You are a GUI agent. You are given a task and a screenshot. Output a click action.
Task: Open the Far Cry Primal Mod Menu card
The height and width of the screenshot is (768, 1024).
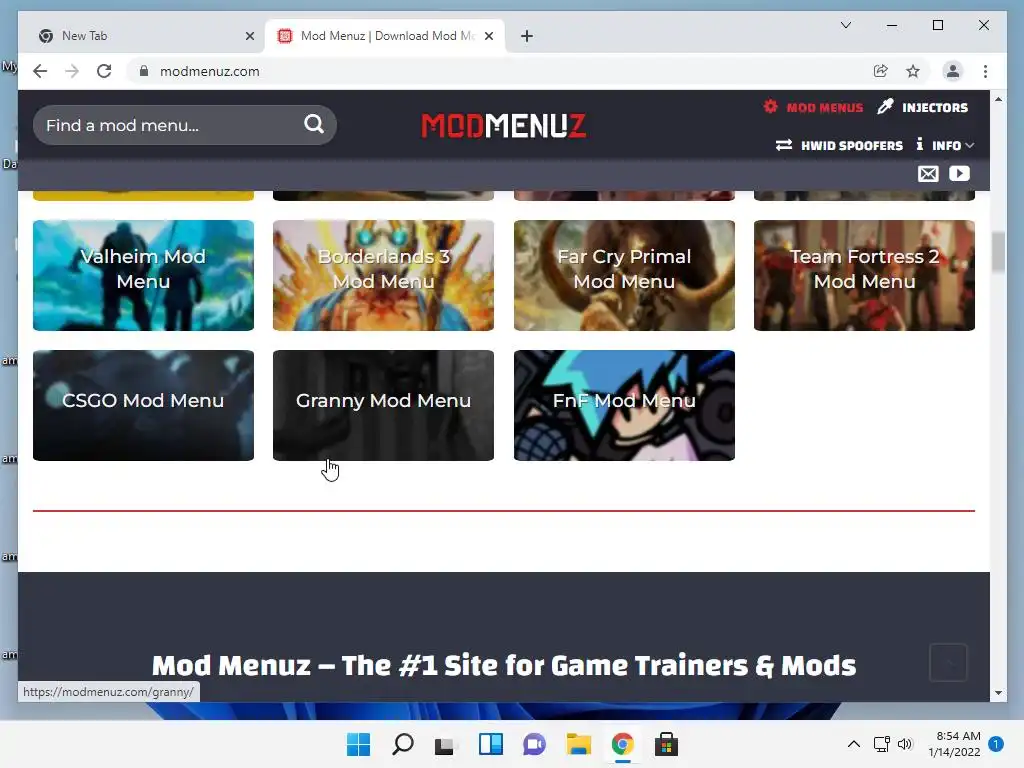624,275
